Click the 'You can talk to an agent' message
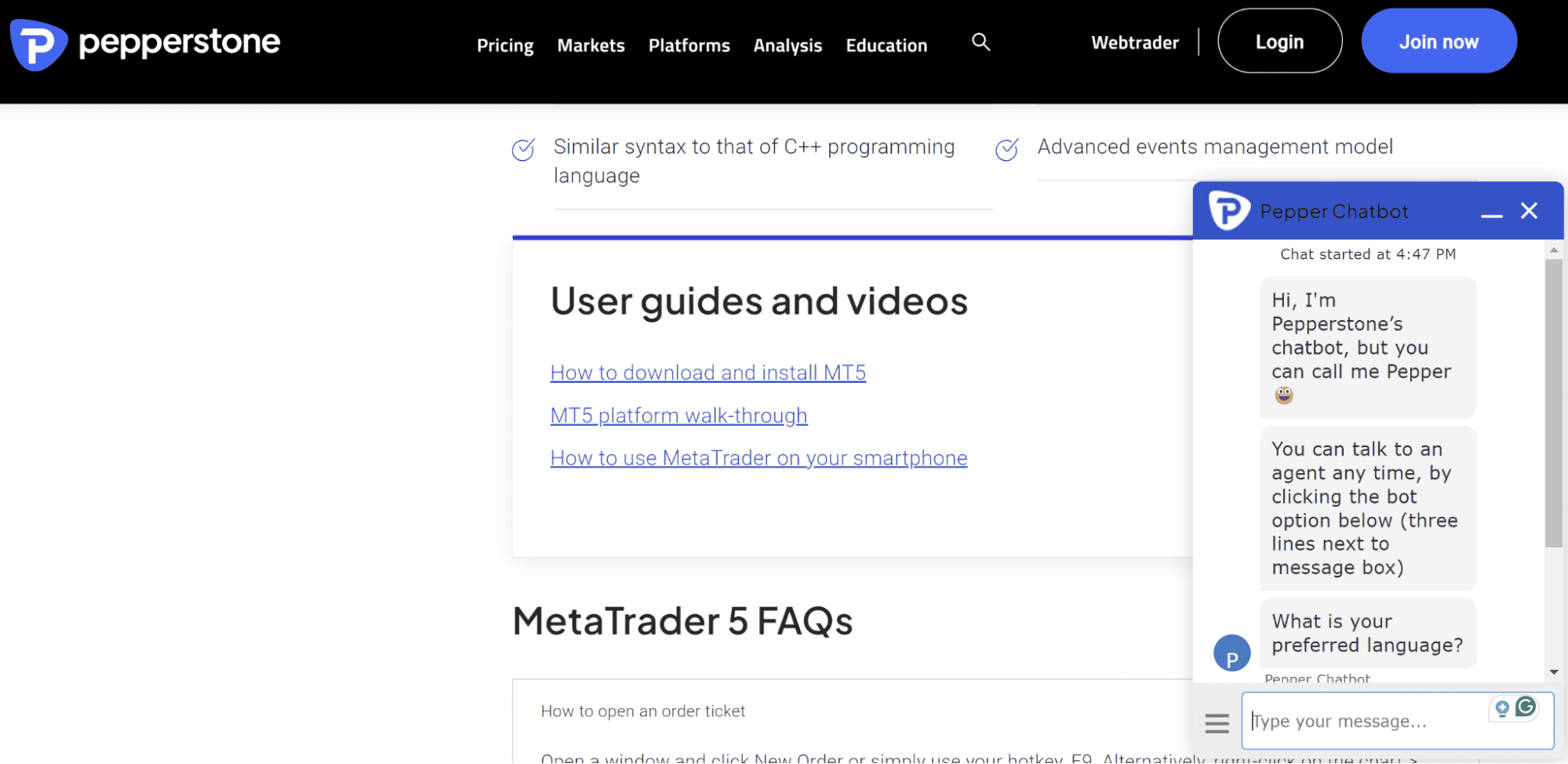Viewport: 1568px width, 764px height. [1367, 508]
